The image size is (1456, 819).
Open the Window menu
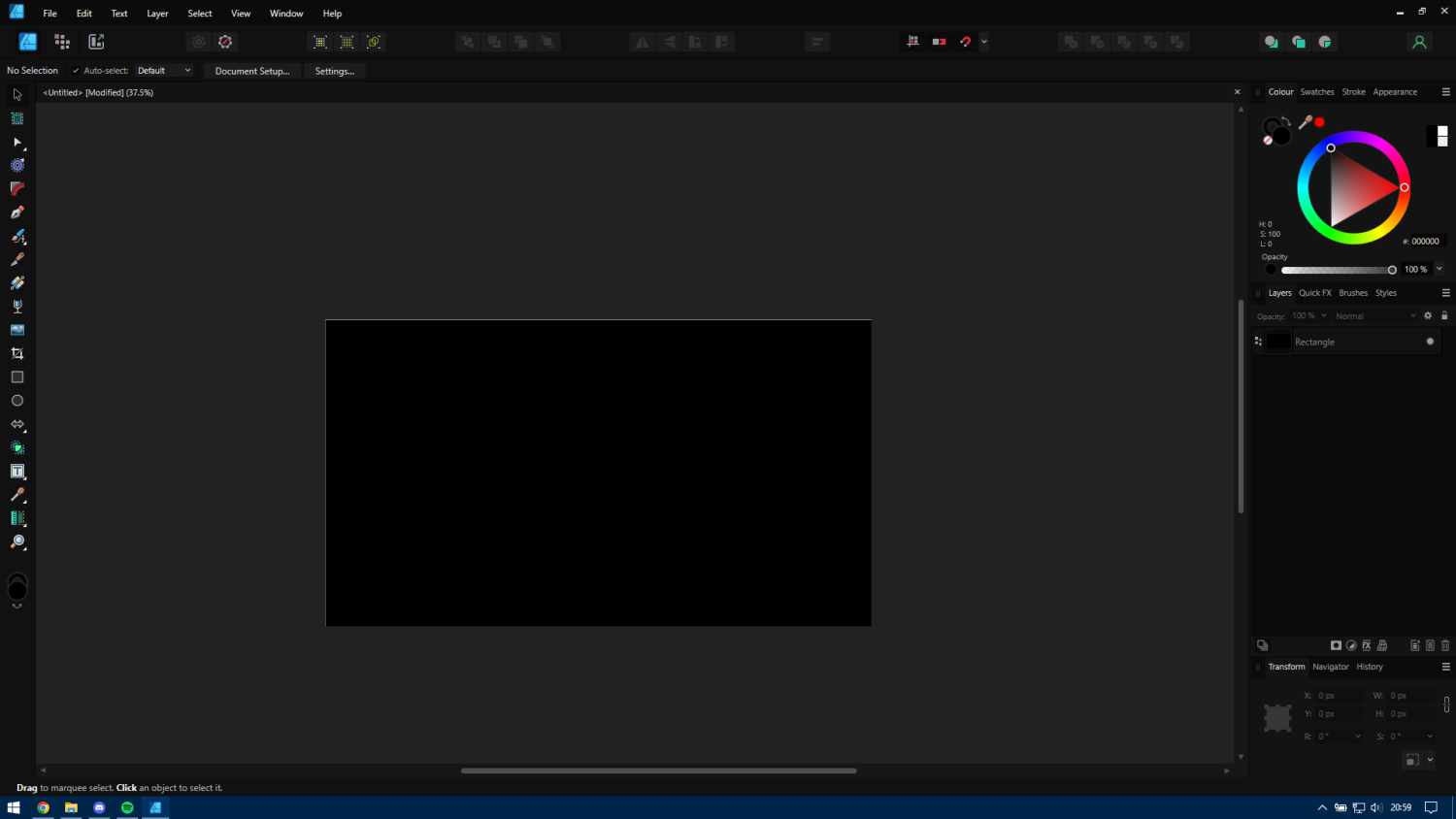tap(286, 13)
